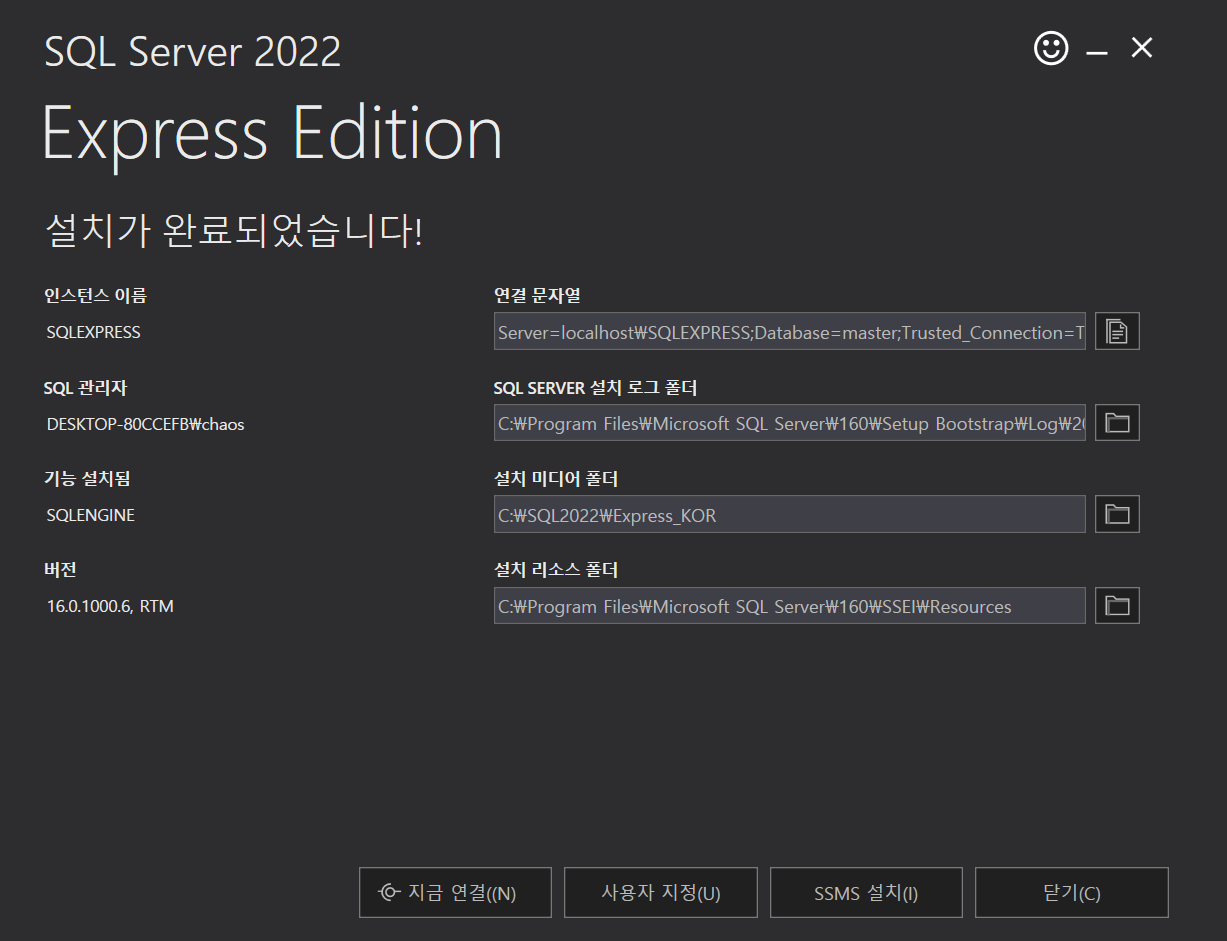This screenshot has height=941, width=1227.
Task: Click the SQLENGINE installed feature value
Action: click(91, 515)
